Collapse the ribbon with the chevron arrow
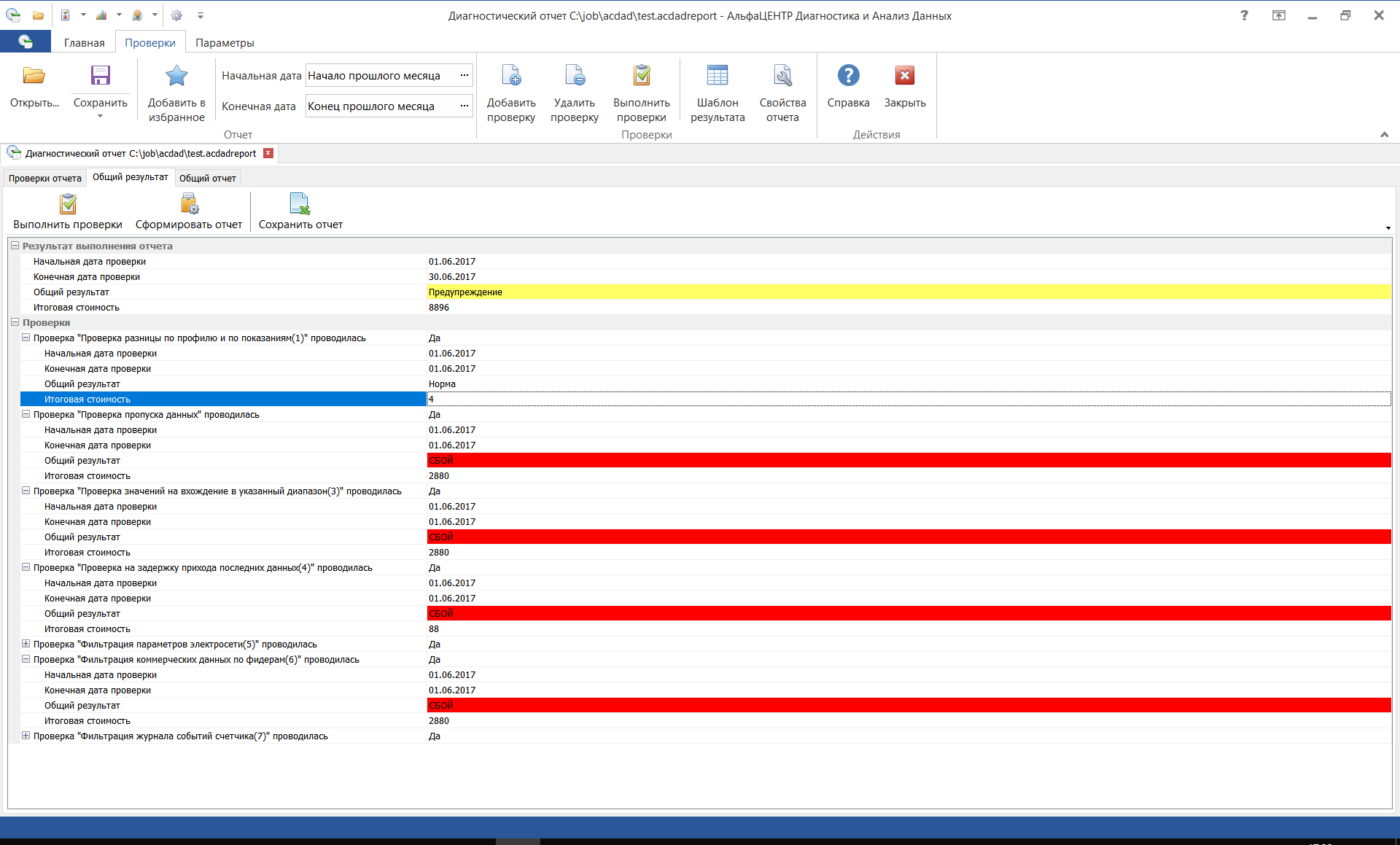The height and width of the screenshot is (845, 1400). (1384, 134)
